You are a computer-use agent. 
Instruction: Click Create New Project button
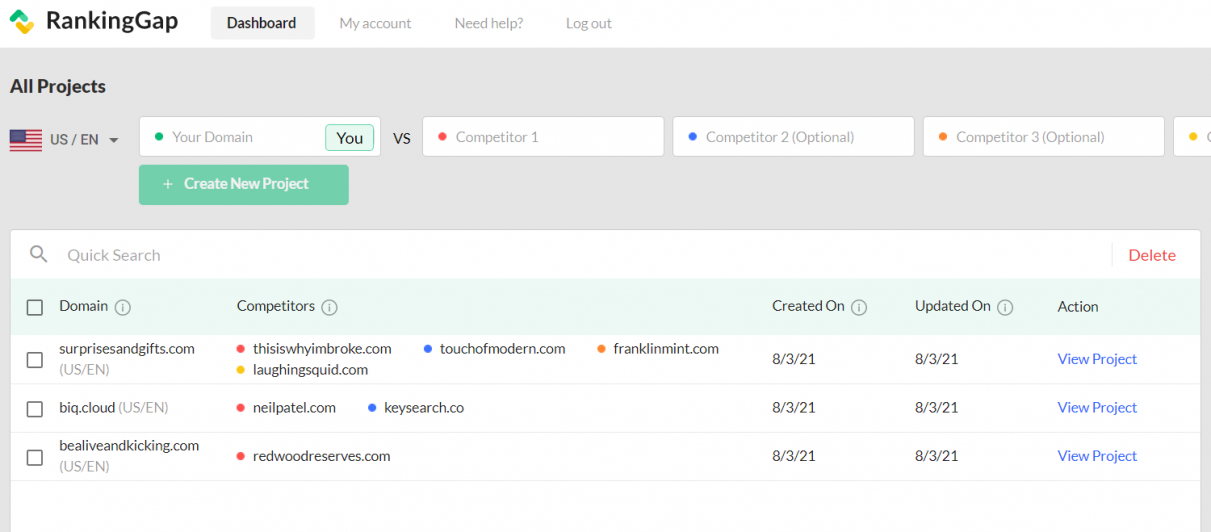click(x=244, y=184)
